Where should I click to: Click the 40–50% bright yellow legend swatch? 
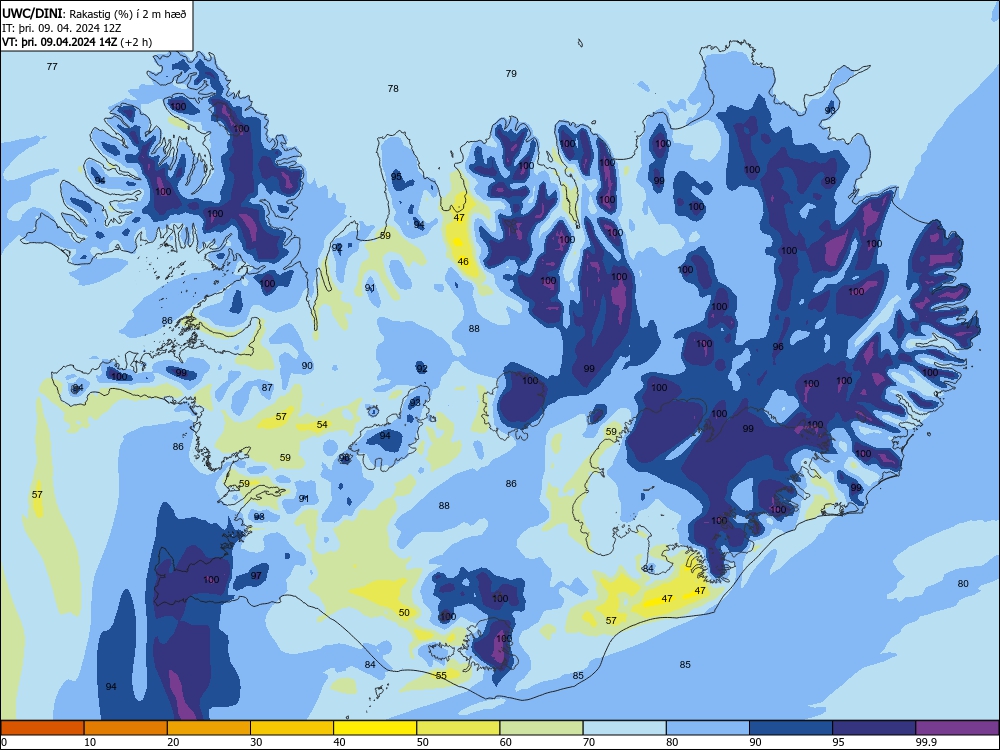pyautogui.click(x=375, y=728)
